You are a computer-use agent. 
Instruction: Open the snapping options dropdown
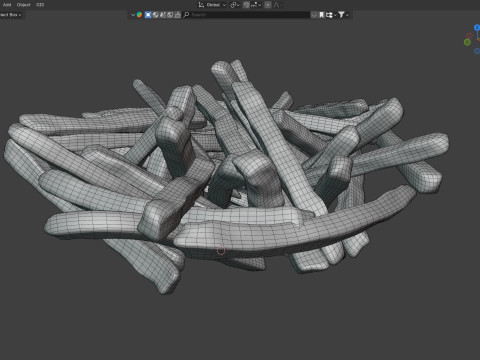(256, 5)
